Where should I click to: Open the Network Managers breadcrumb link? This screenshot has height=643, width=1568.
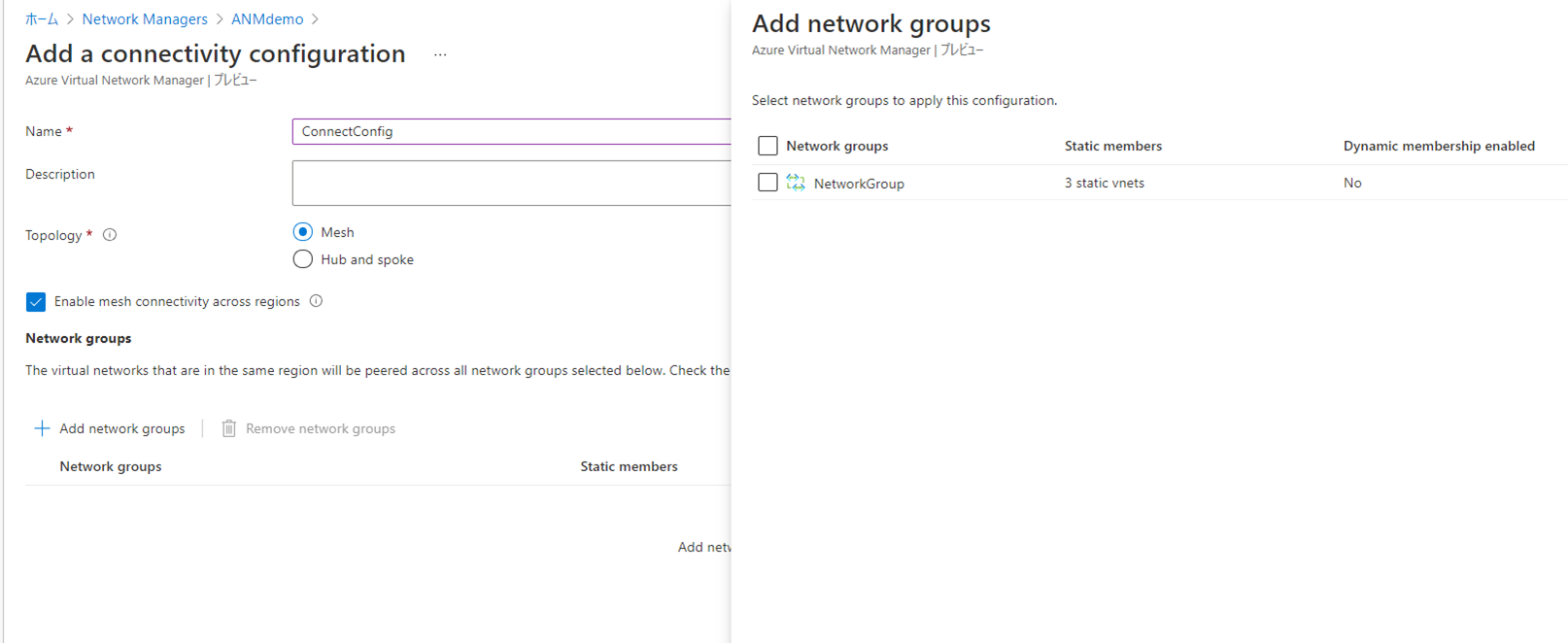point(145,19)
